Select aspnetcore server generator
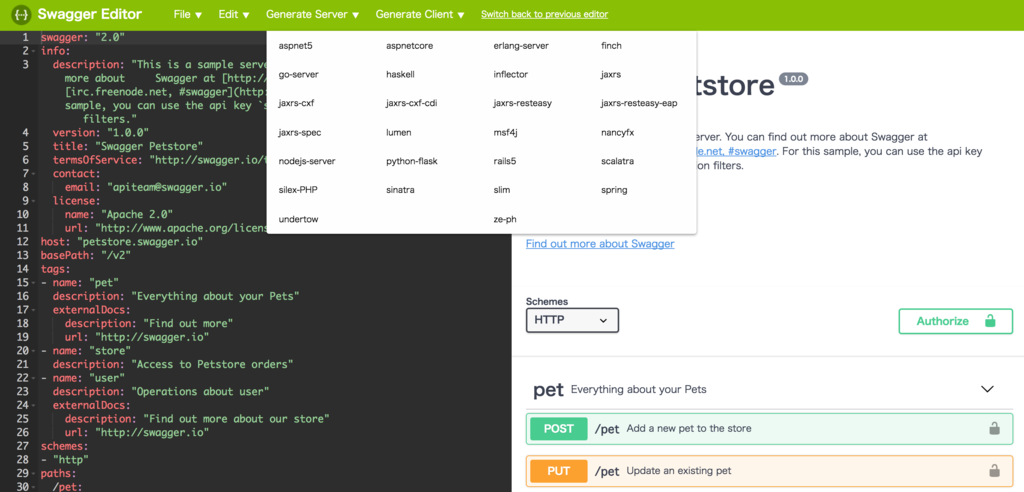Screen dimensions: 1024x492 409,46
